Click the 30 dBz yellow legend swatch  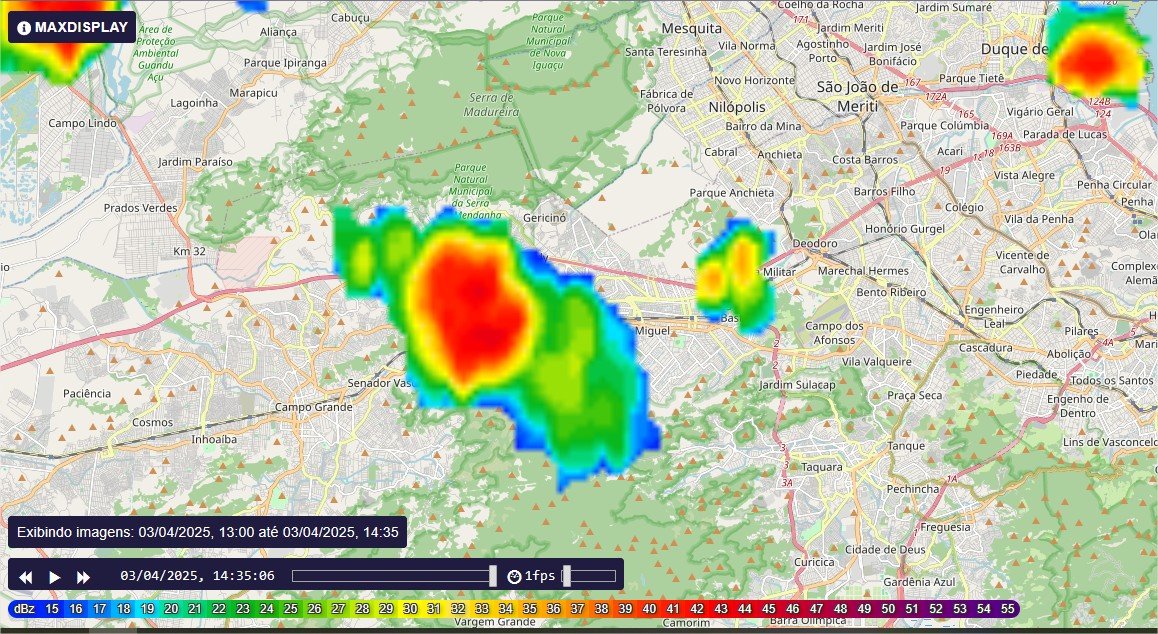click(x=410, y=608)
